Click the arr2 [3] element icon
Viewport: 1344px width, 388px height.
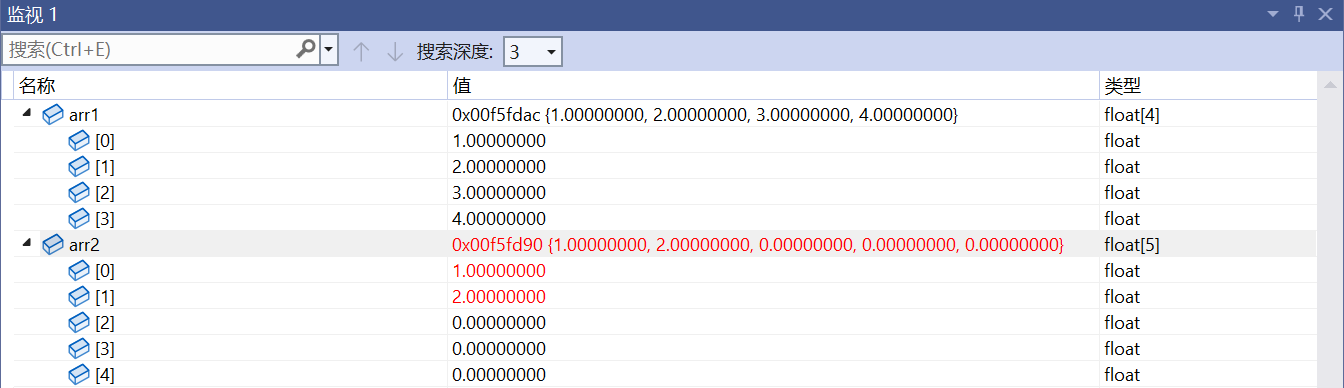(79, 349)
